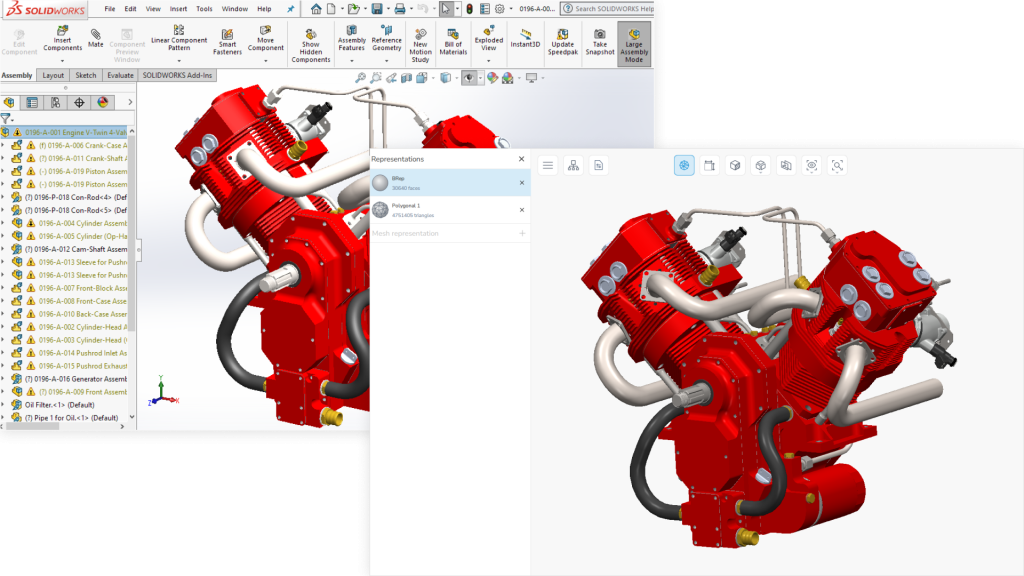
Task: Click Show Hidden Components
Action: click(x=311, y=46)
